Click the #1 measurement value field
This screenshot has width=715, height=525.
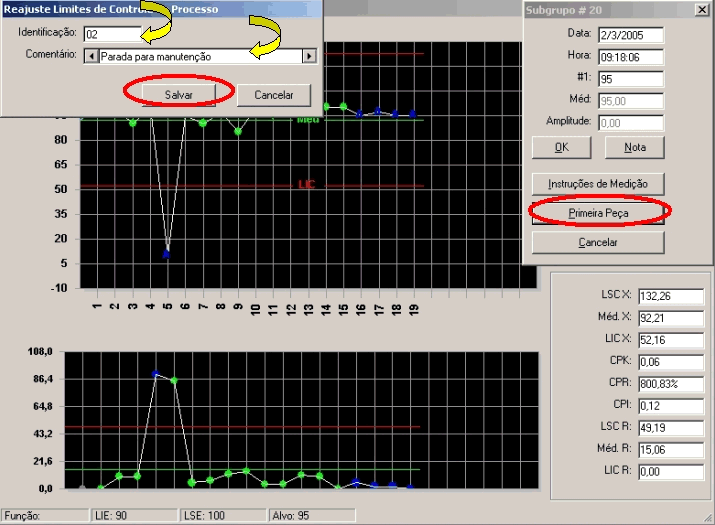[631, 78]
